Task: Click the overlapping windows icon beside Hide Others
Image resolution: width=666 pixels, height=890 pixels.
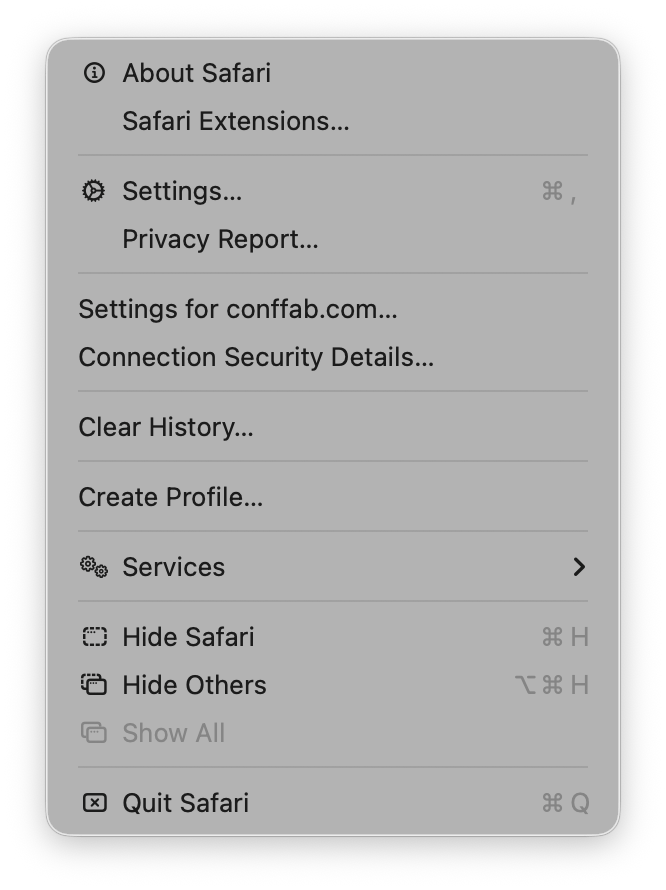Action: pyautogui.click(x=94, y=685)
